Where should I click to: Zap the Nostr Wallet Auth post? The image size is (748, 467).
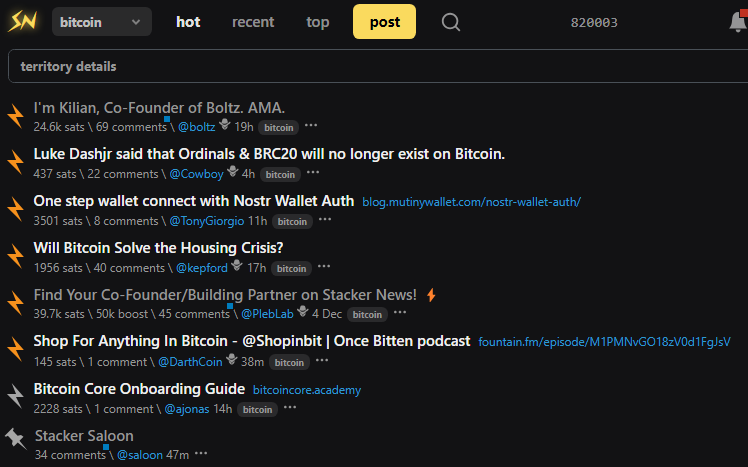(x=15, y=209)
